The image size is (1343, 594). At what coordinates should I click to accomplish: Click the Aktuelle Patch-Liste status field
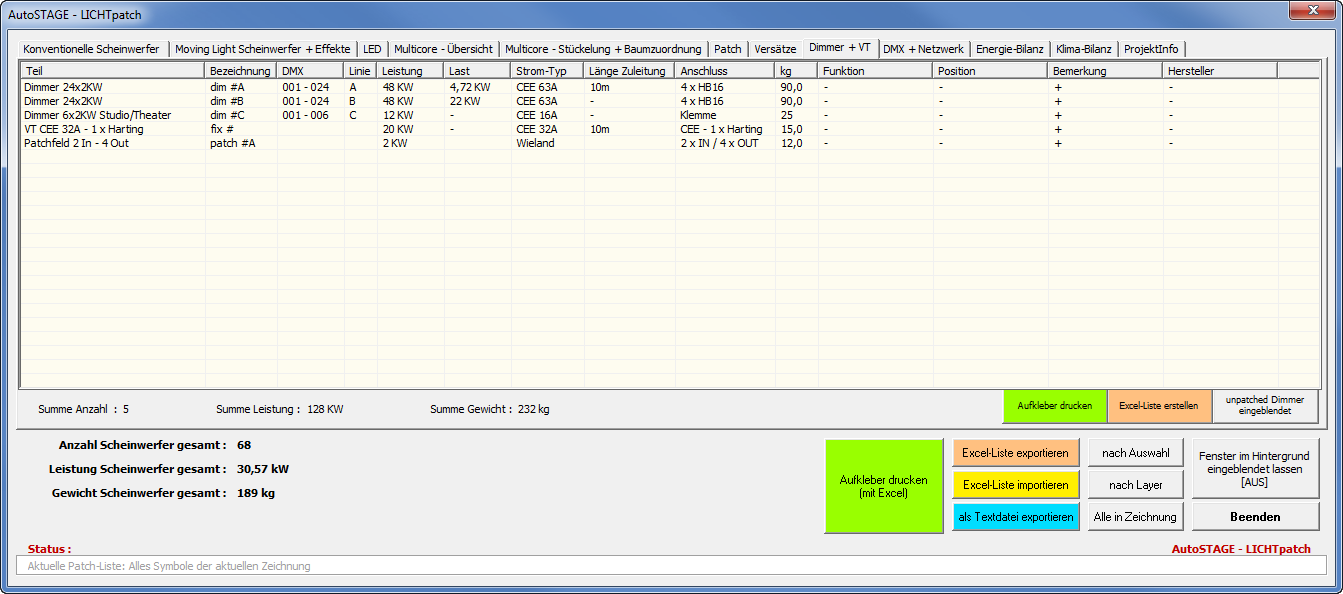(670, 566)
